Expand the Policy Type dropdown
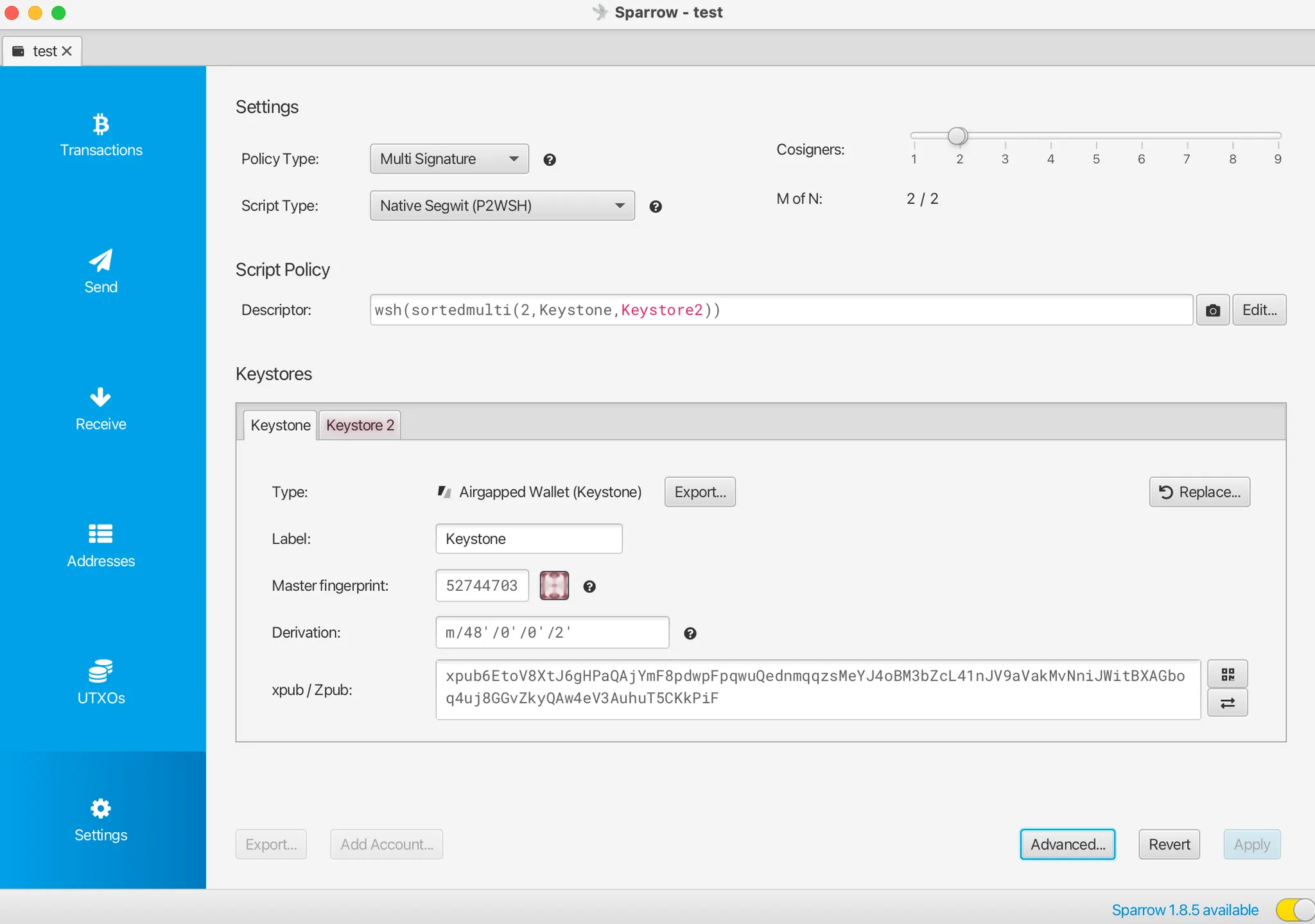 (x=449, y=159)
